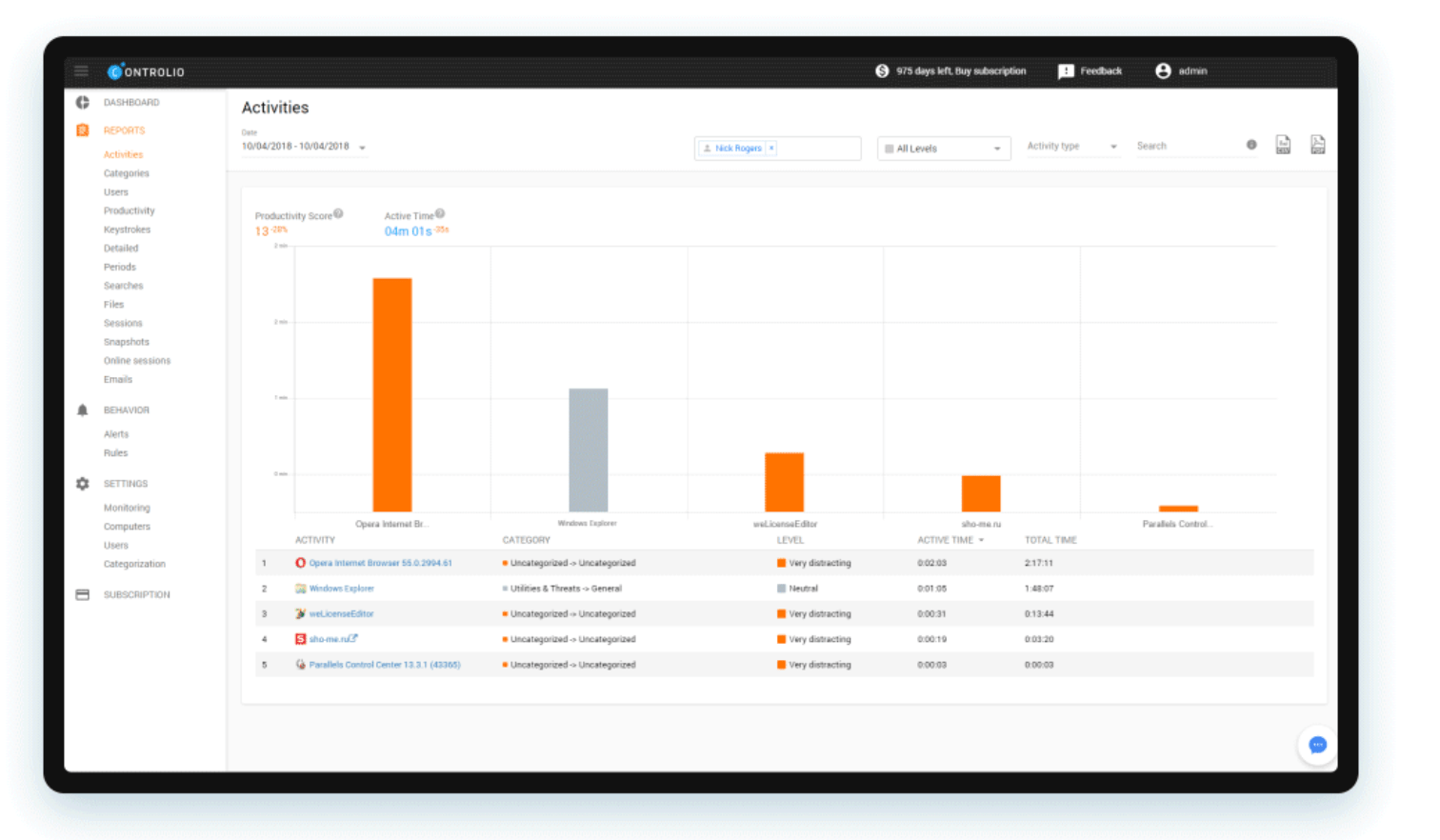Select the Settings gear icon in sidebar
Image resolution: width=1440 pixels, height=840 pixels.
pyautogui.click(x=83, y=483)
